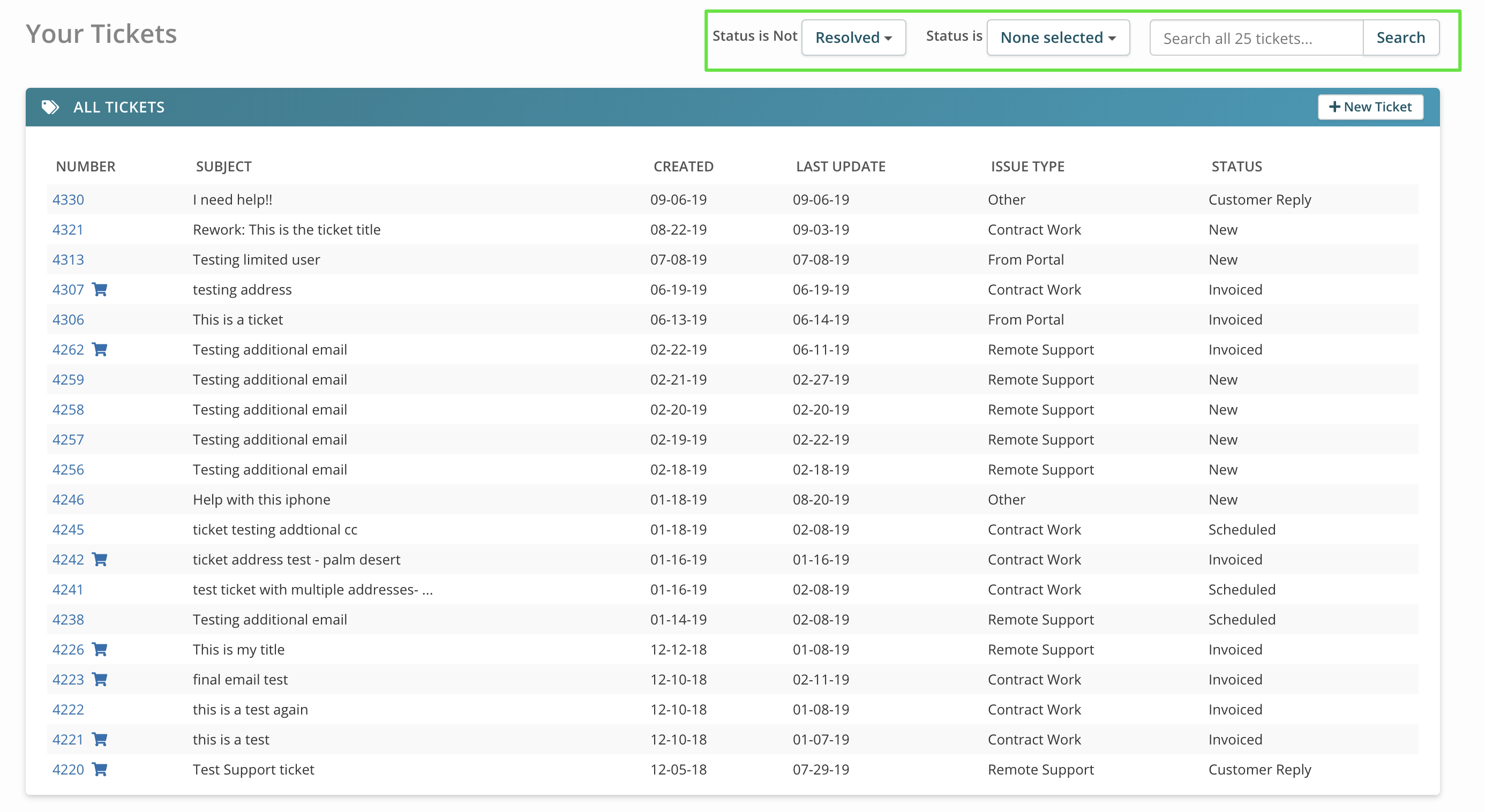Click the cart icon beside ticket 4221
Screen dimensions: 1485x812
tap(100, 739)
